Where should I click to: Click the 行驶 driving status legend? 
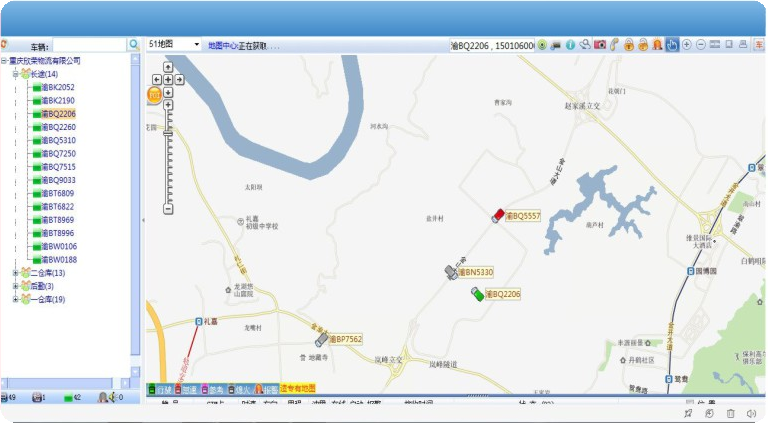[x=160, y=390]
